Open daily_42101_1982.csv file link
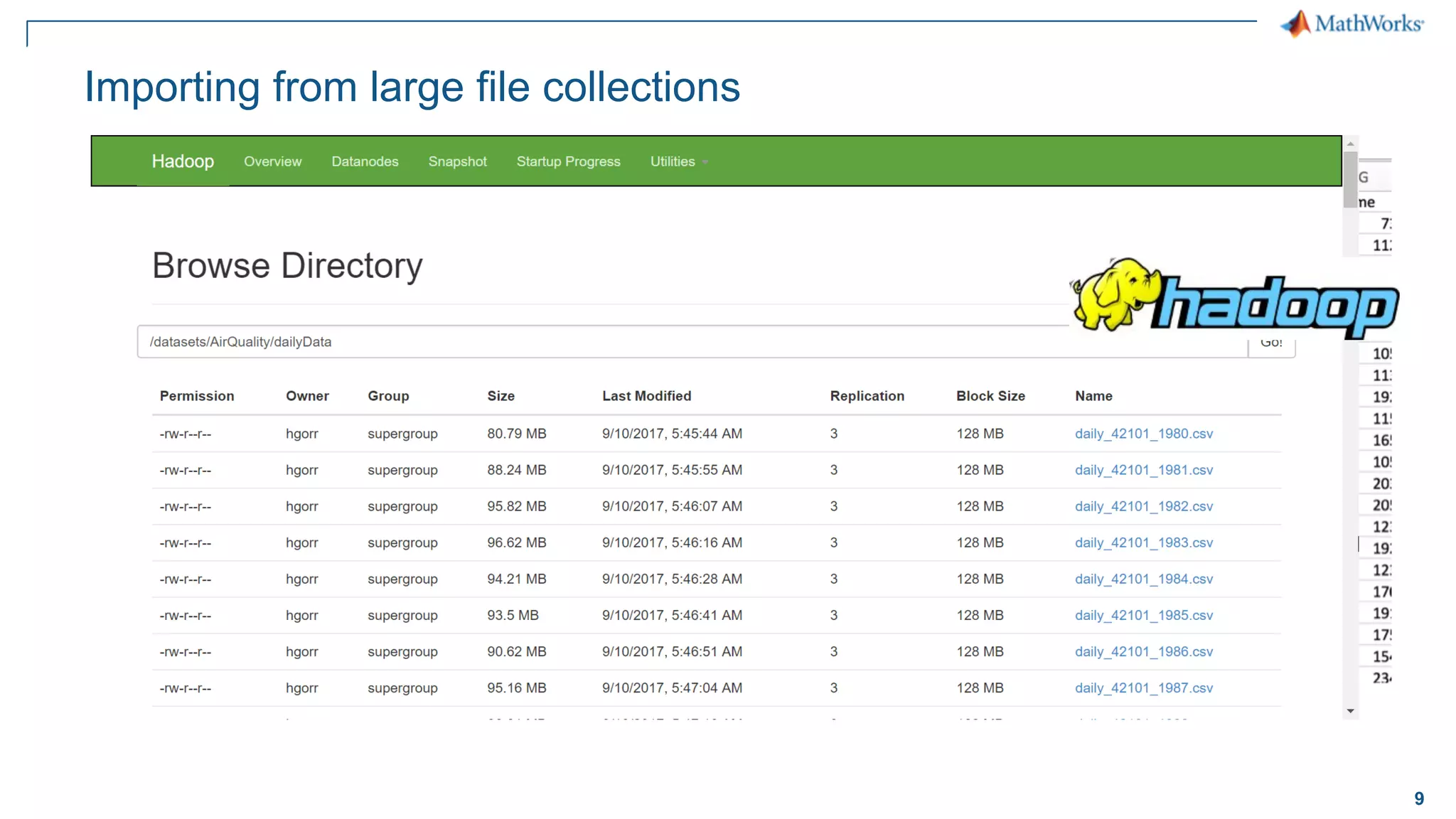Screen dimensions: 1456x819 (1144, 506)
